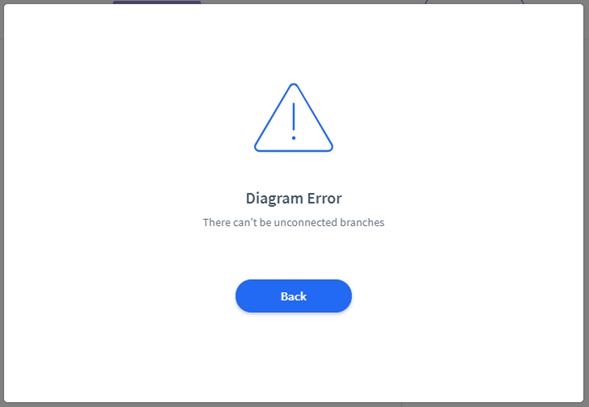Click the exclamation dot in warning icon
The image size is (589, 407).
pos(293,138)
